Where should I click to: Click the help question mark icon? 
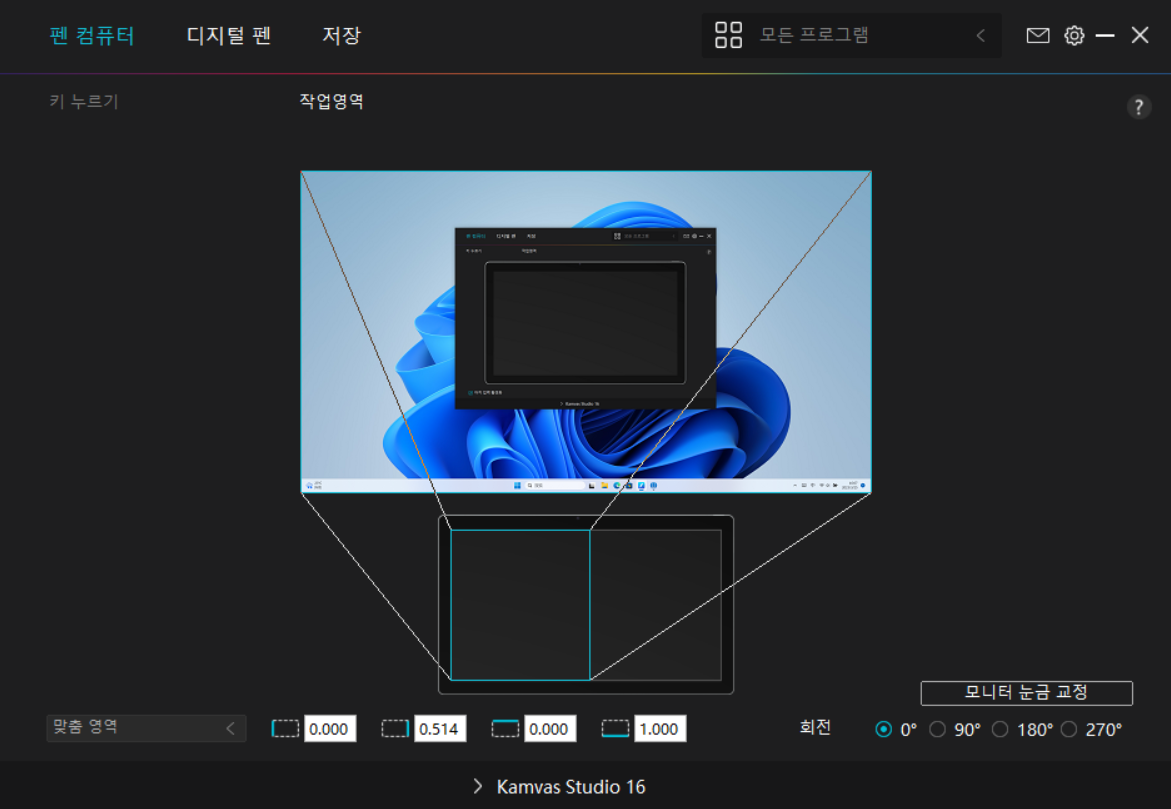1138,106
